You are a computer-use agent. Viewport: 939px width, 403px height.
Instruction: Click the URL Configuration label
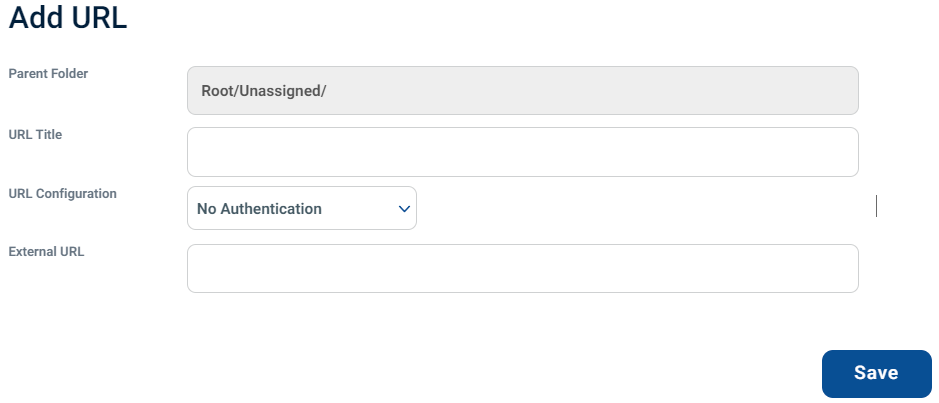(63, 193)
